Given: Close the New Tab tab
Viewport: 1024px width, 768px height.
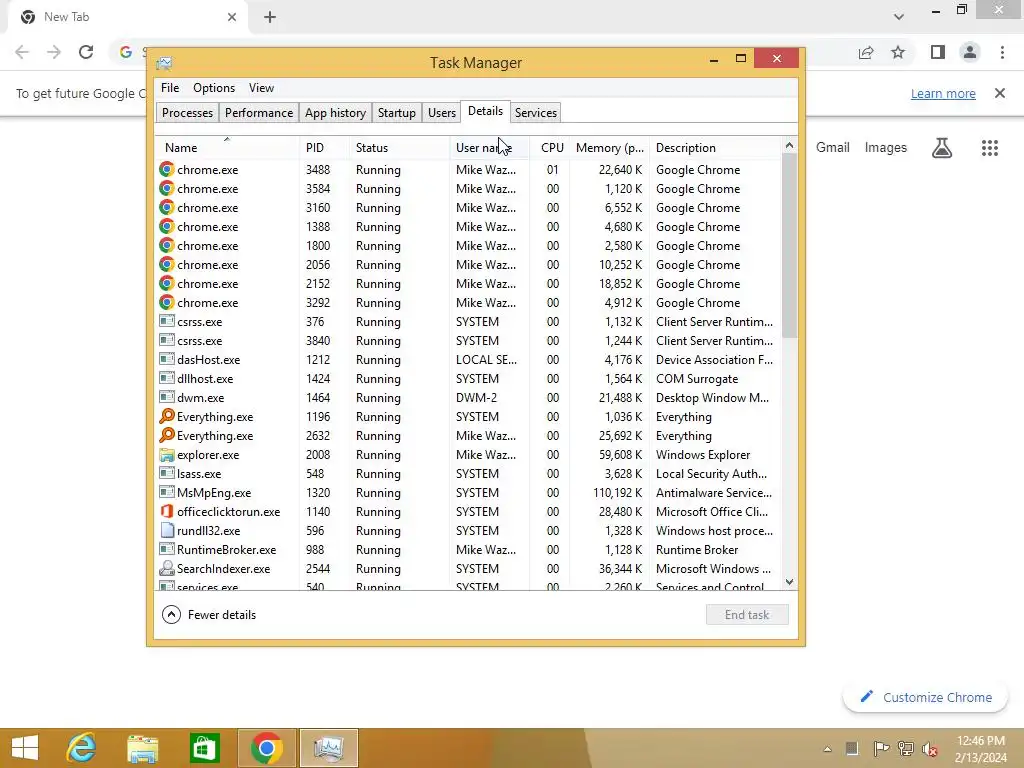Looking at the screenshot, I should 232,17.
